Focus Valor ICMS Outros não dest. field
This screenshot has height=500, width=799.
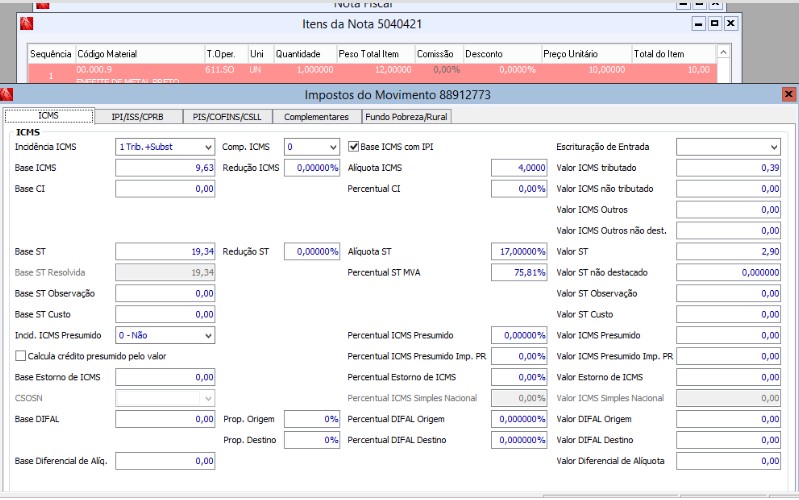pos(728,230)
